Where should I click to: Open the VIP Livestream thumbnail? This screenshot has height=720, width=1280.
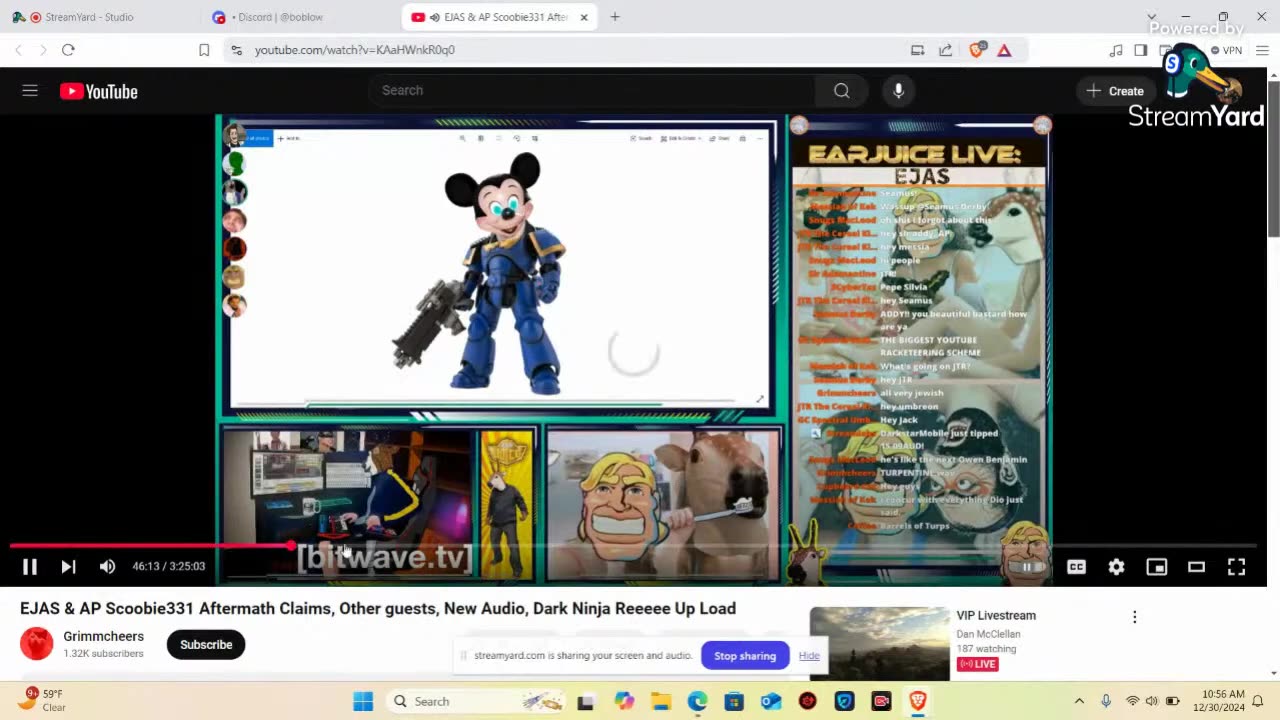pos(879,643)
